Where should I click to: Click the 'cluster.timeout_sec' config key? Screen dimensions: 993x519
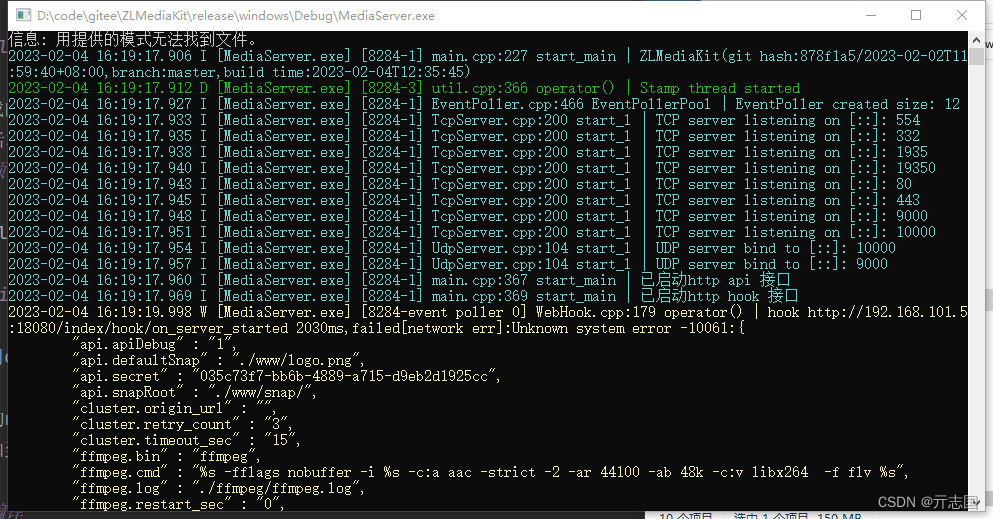coord(156,440)
